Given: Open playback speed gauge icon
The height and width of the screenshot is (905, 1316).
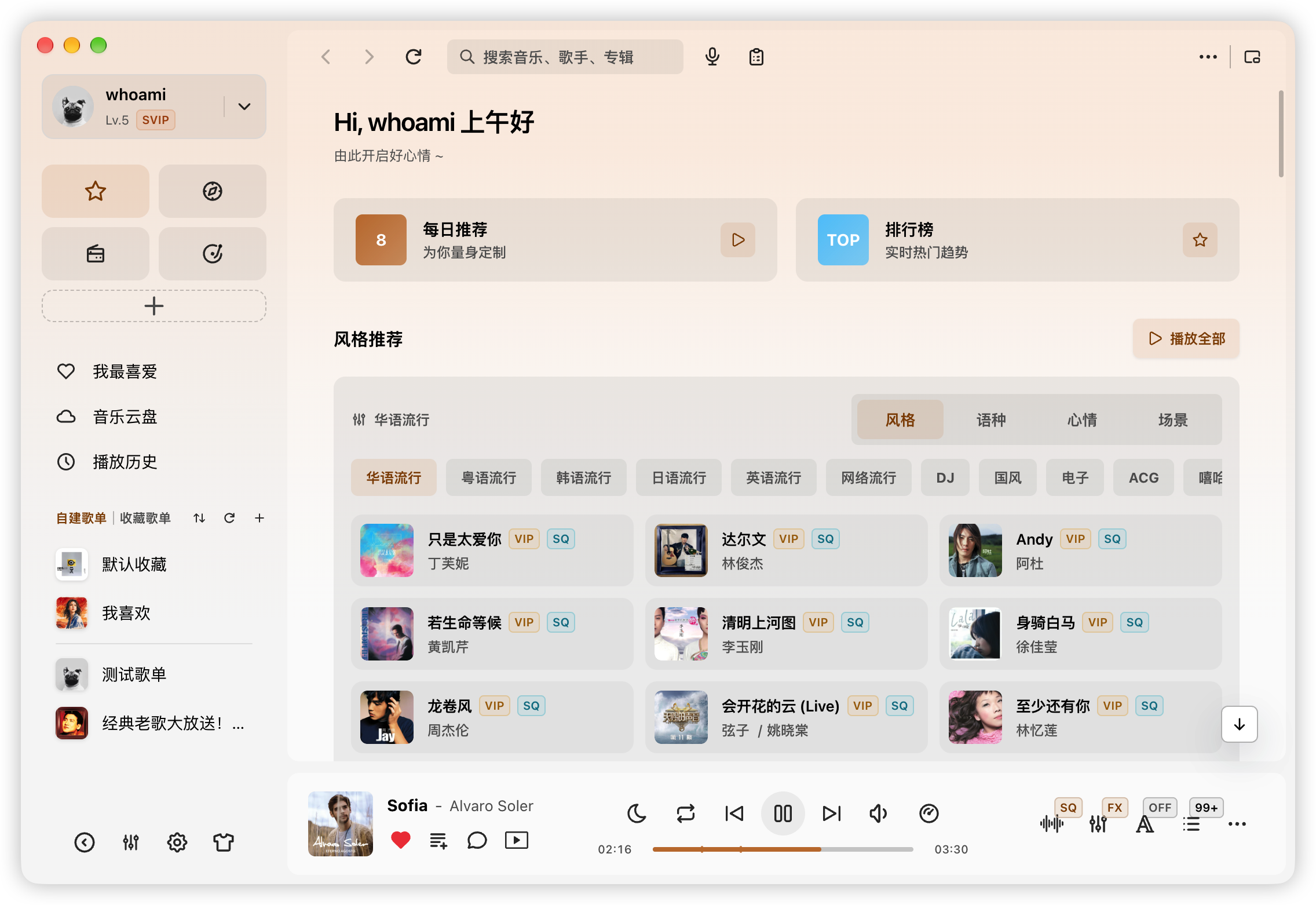Looking at the screenshot, I should (929, 813).
